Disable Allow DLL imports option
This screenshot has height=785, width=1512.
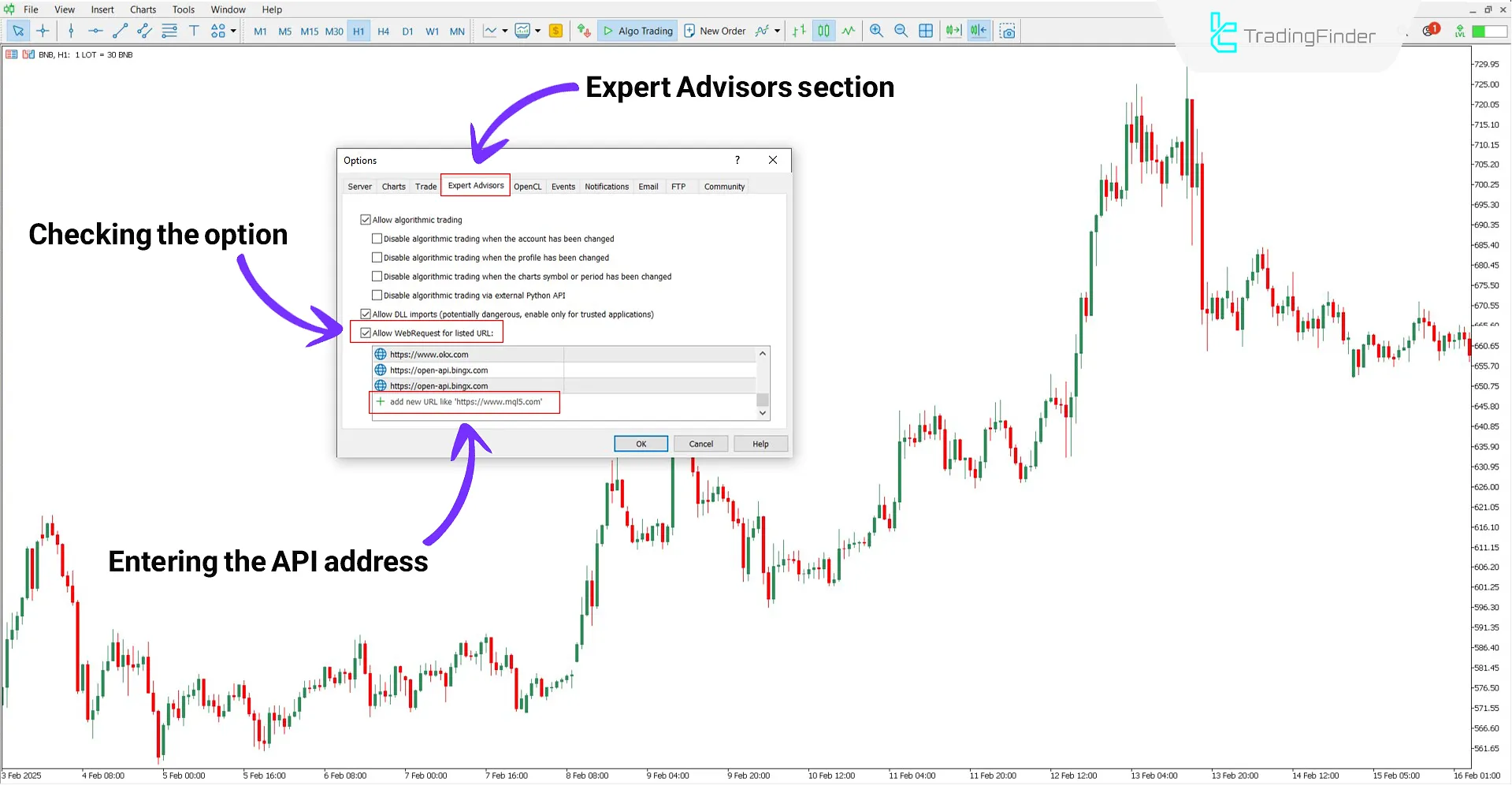click(366, 313)
